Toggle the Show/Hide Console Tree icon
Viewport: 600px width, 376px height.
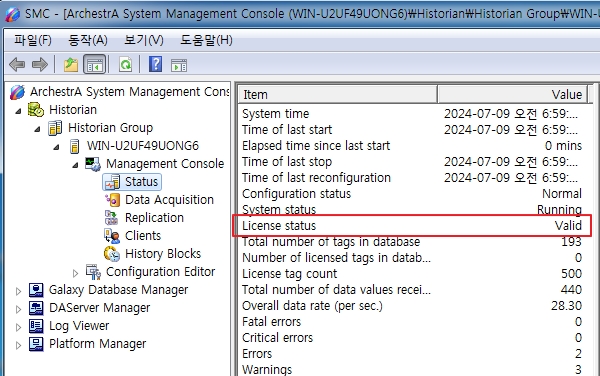coord(95,65)
